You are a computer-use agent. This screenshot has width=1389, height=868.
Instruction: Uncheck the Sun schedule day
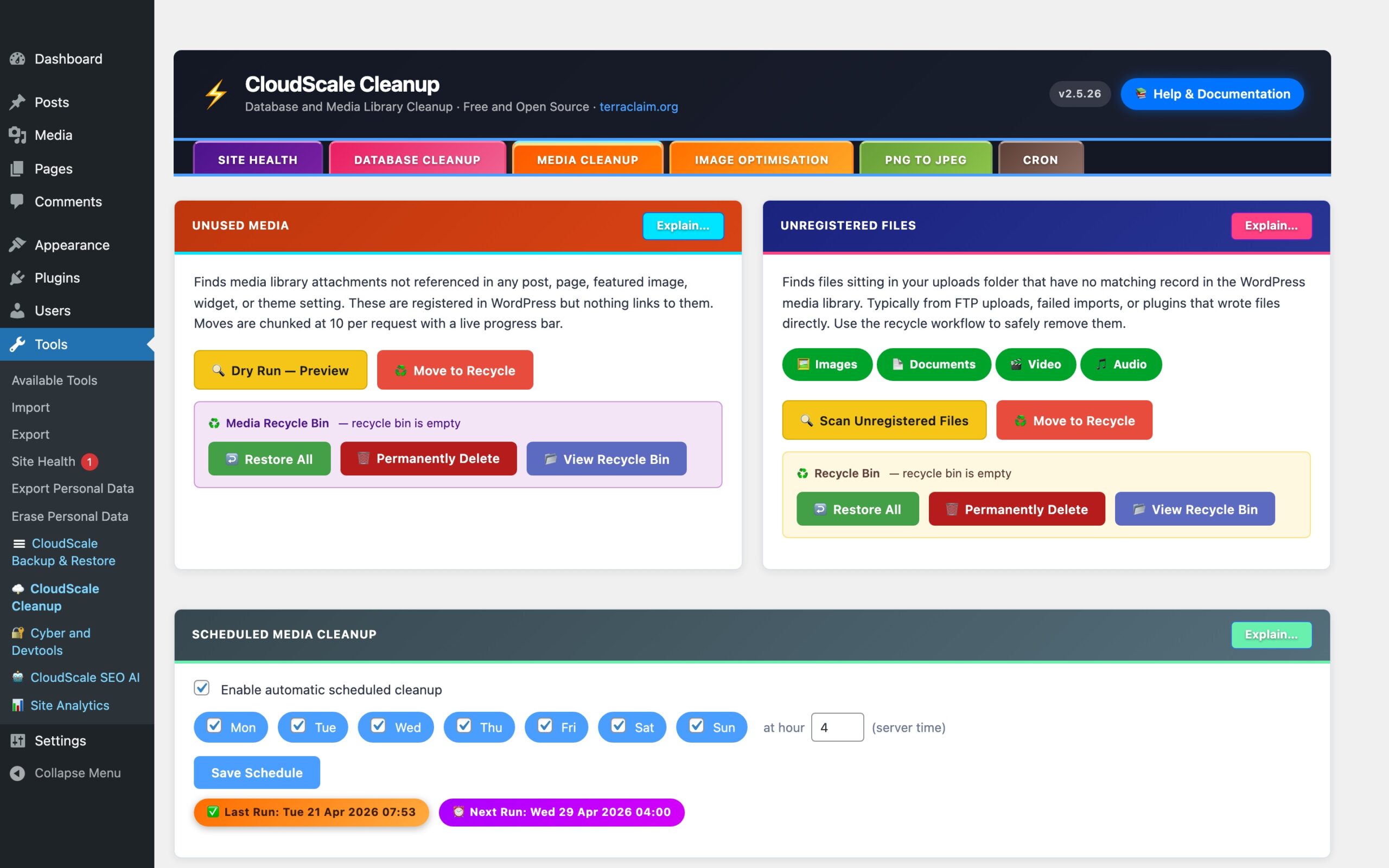[696, 726]
